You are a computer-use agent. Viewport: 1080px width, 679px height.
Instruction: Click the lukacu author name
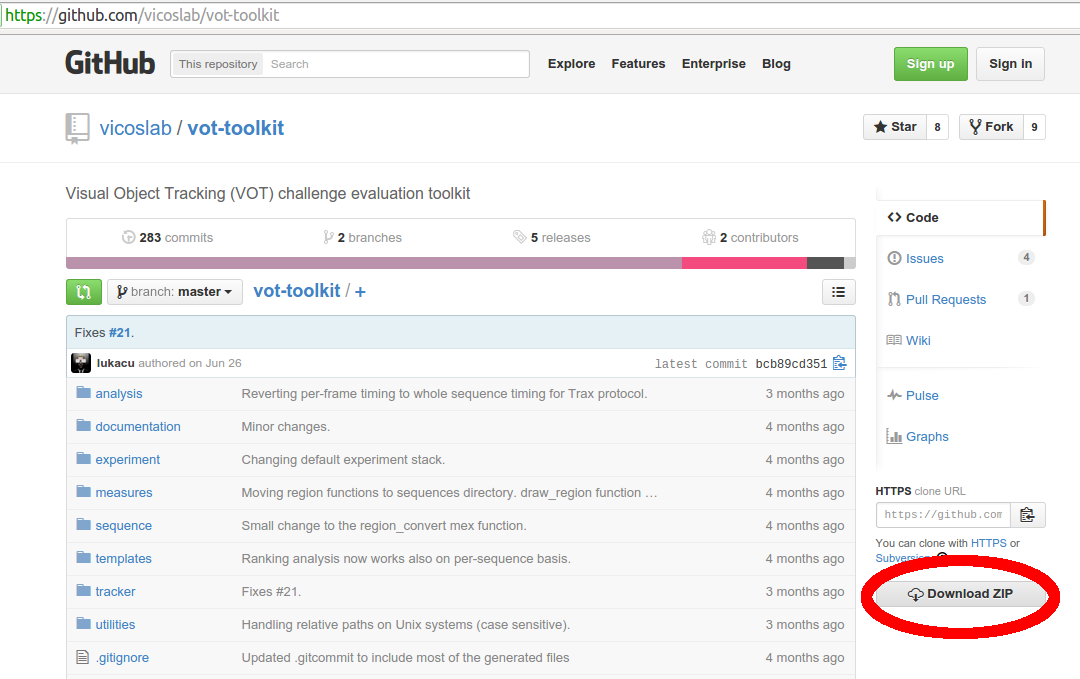coord(116,363)
